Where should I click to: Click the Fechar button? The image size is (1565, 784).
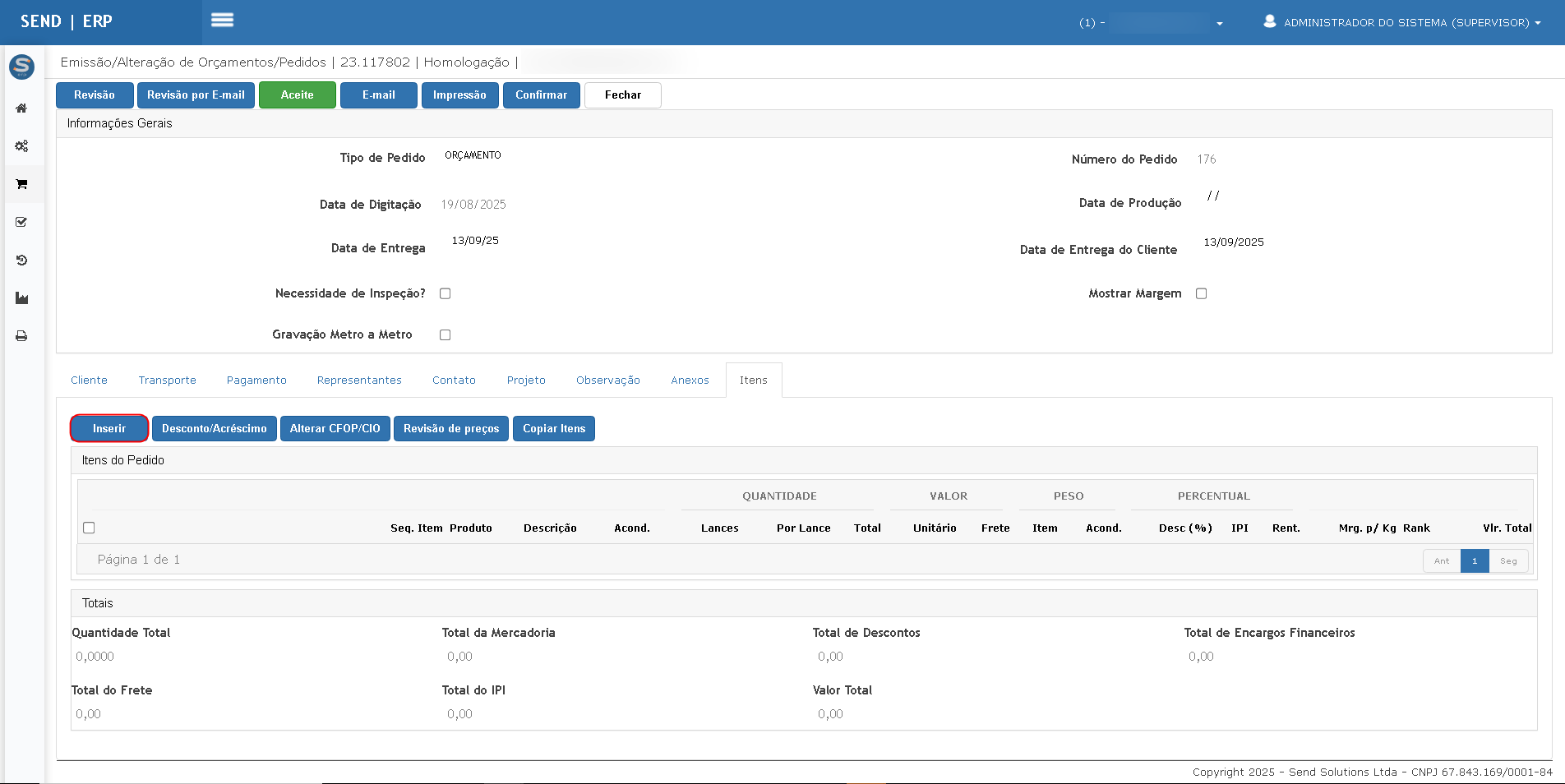coord(623,95)
